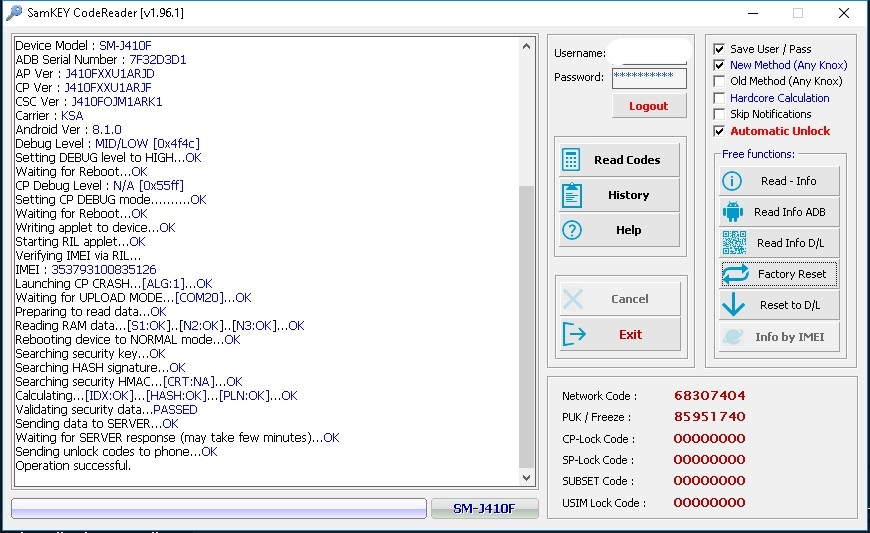Click the 'Operation successful.' log line

pyautogui.click(x=73, y=466)
